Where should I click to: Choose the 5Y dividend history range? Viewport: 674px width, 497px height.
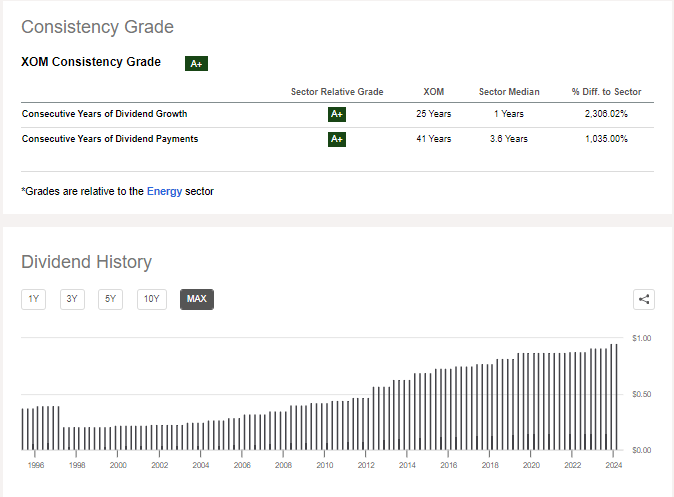coord(110,299)
